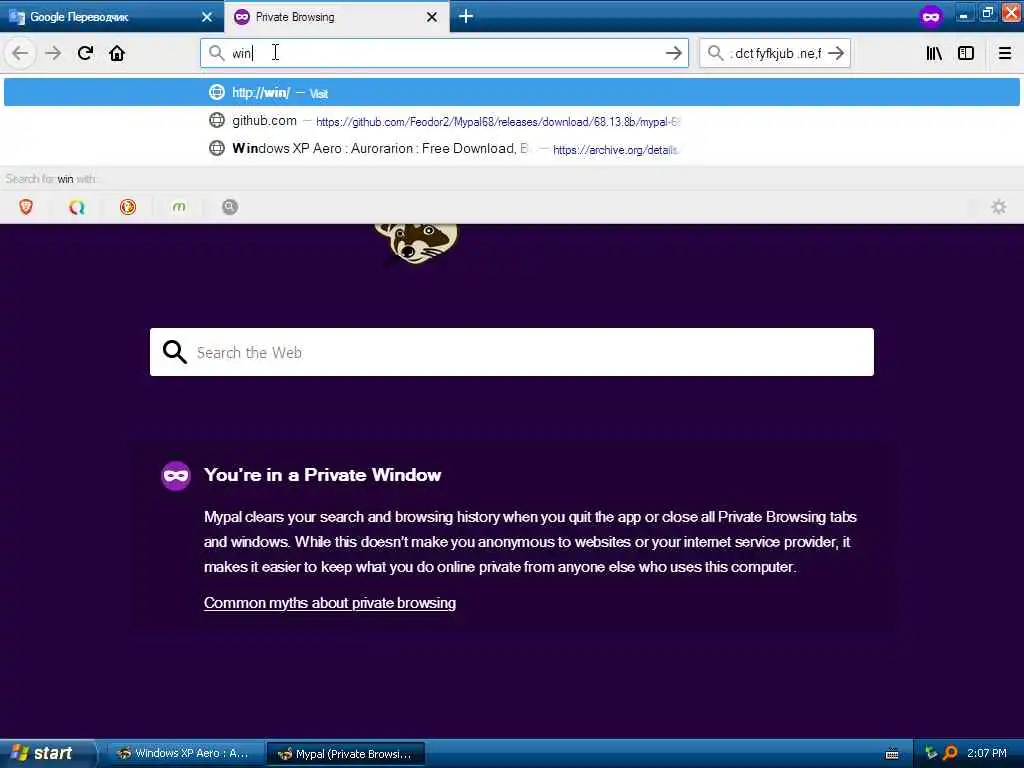This screenshot has height=768, width=1024.
Task: Search with the Brave one-off engine icon
Action: click(26, 207)
